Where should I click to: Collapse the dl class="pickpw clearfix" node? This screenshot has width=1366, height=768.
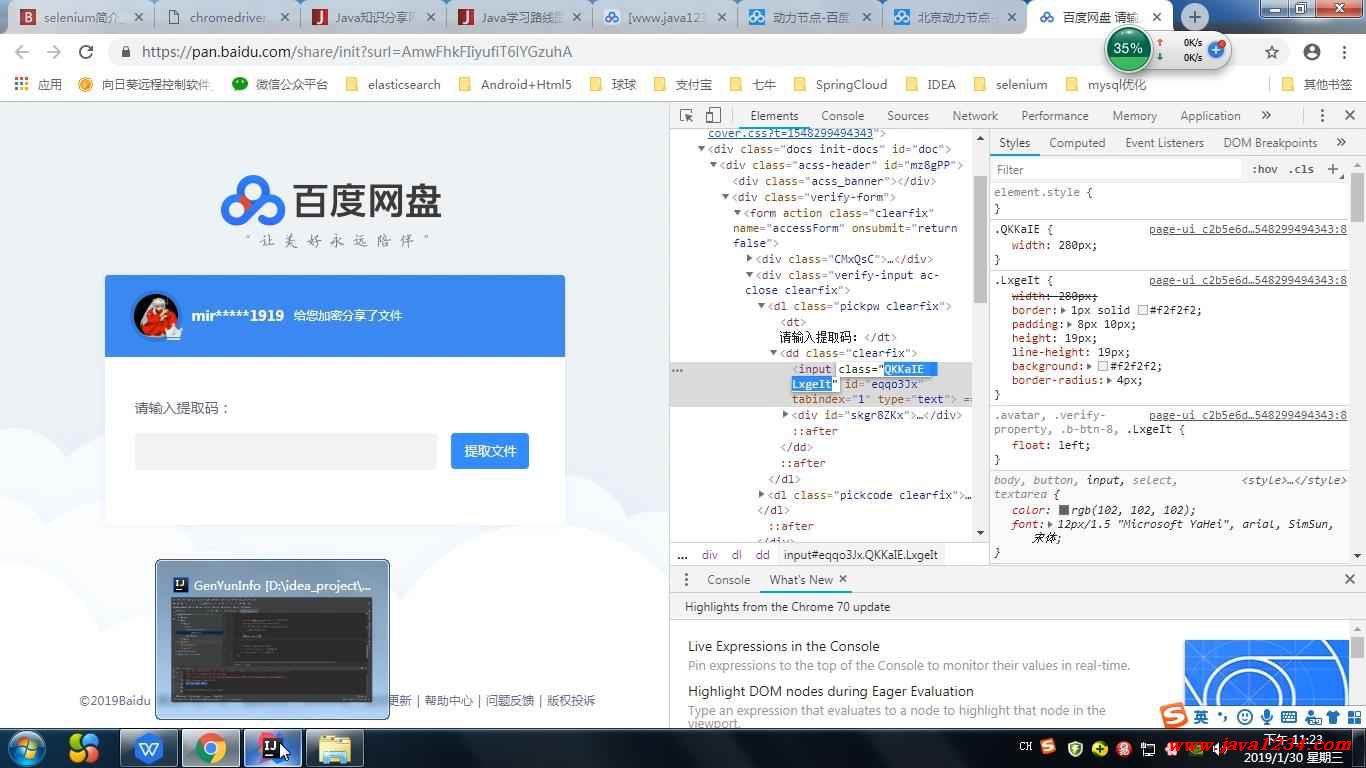(x=761, y=306)
